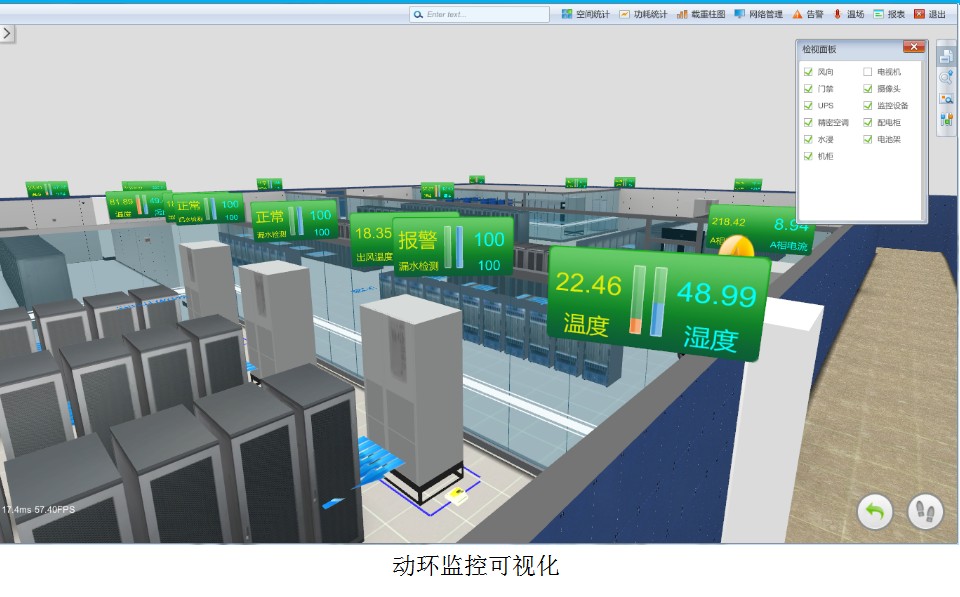Open the sliders settings tool icon
Image resolution: width=960 pixels, height=597 pixels.
tap(946, 120)
